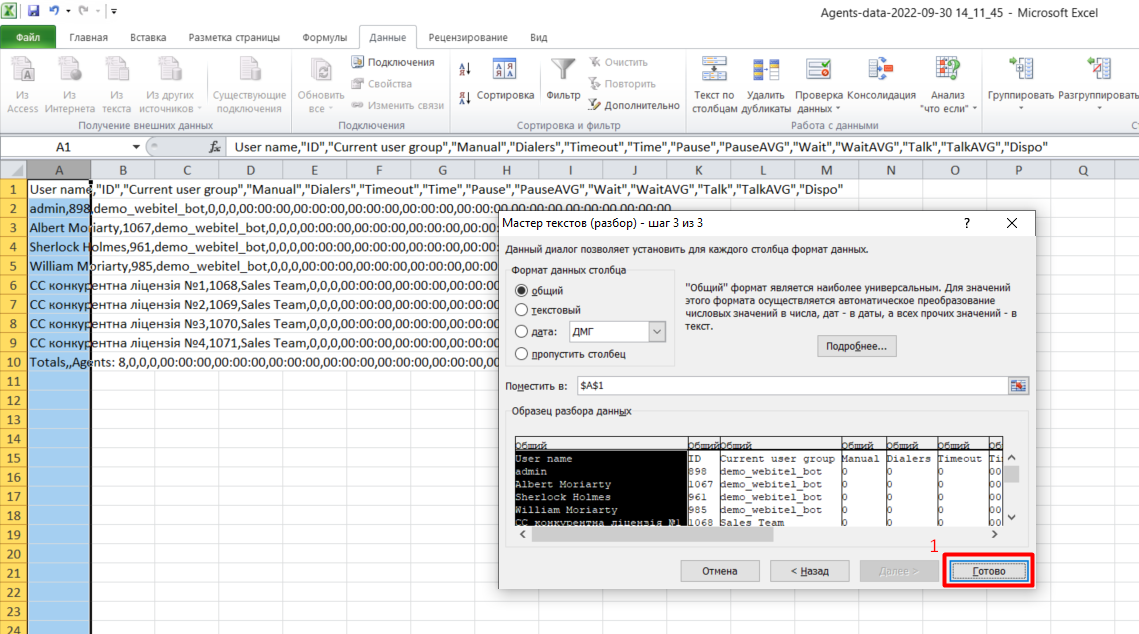1139x634 pixels.
Task: Open the Sort (Сортировка) dialog
Action: coord(505,80)
